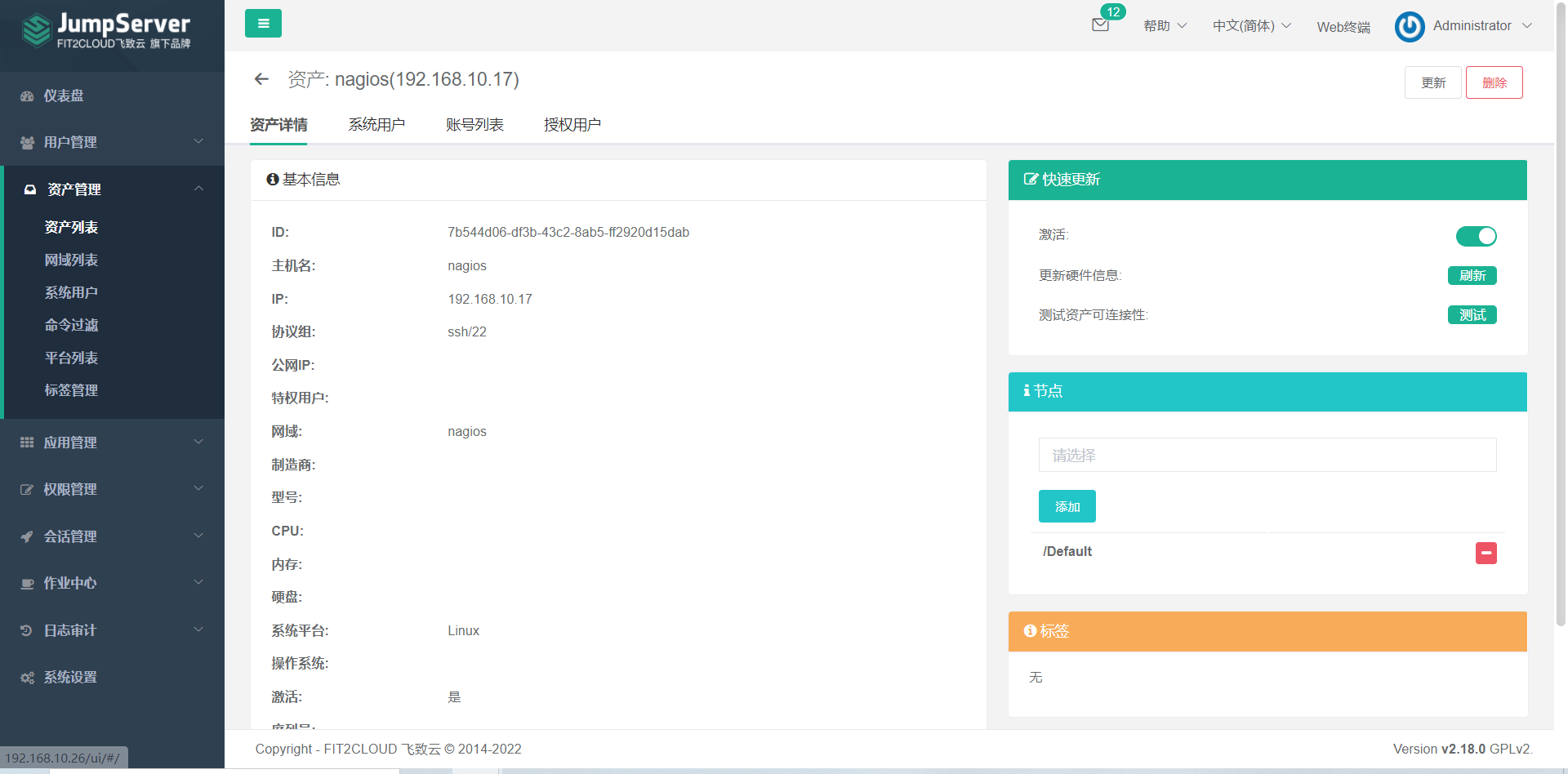
Task: Switch to the 授权用户 tab
Action: 572,125
